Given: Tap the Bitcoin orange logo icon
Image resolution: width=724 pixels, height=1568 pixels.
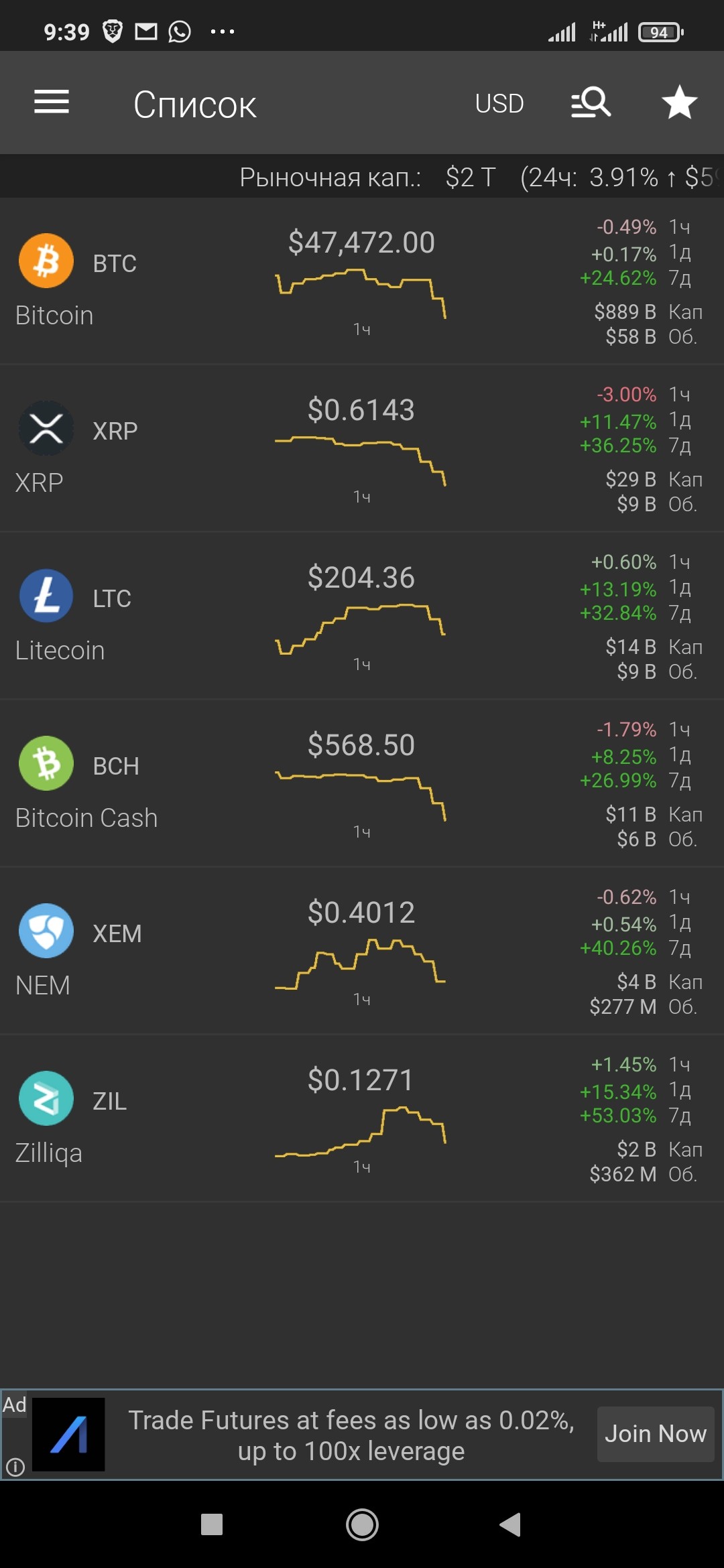Looking at the screenshot, I should 46,261.
